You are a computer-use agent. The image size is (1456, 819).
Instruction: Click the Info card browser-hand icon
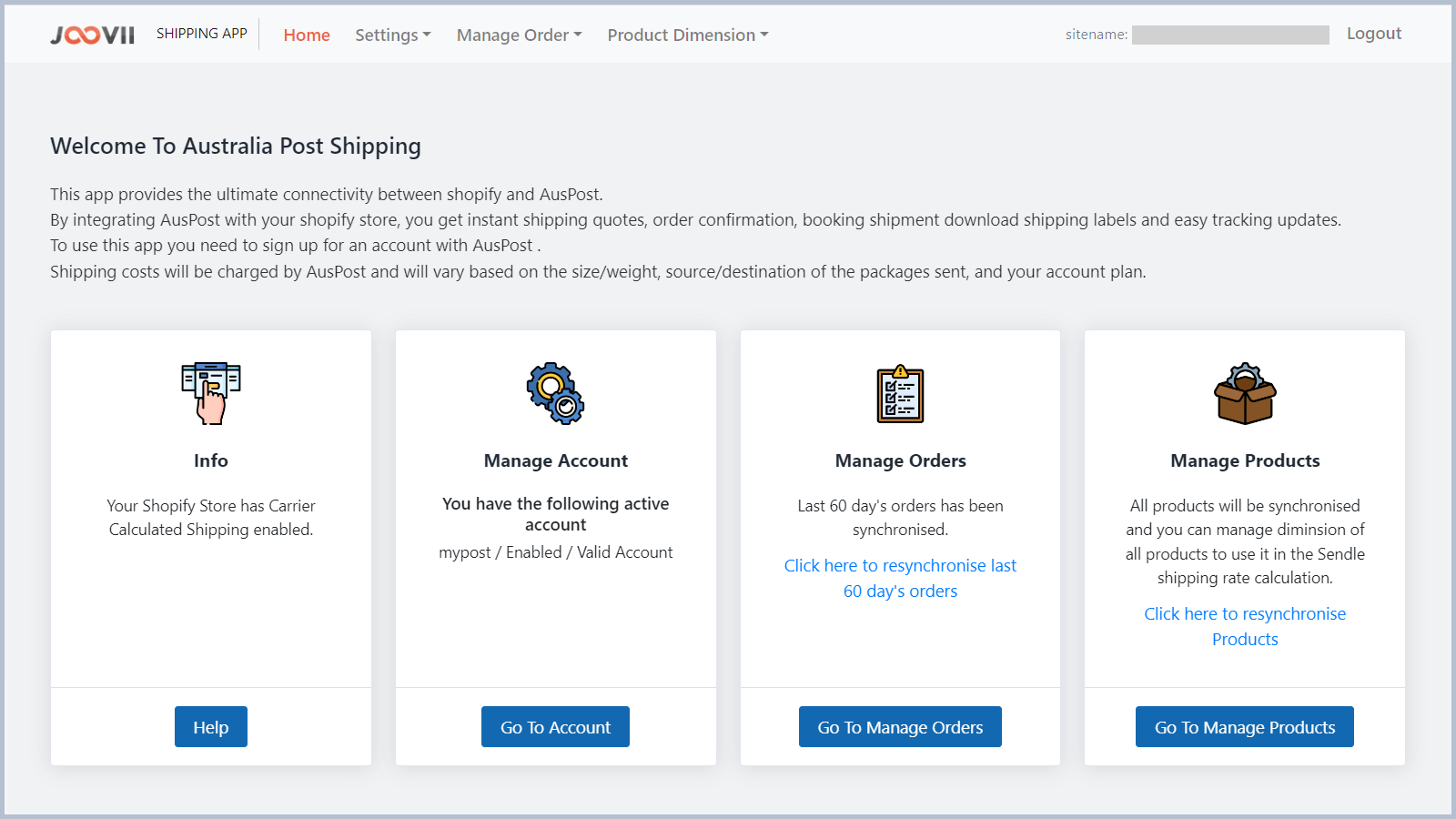pos(210,393)
